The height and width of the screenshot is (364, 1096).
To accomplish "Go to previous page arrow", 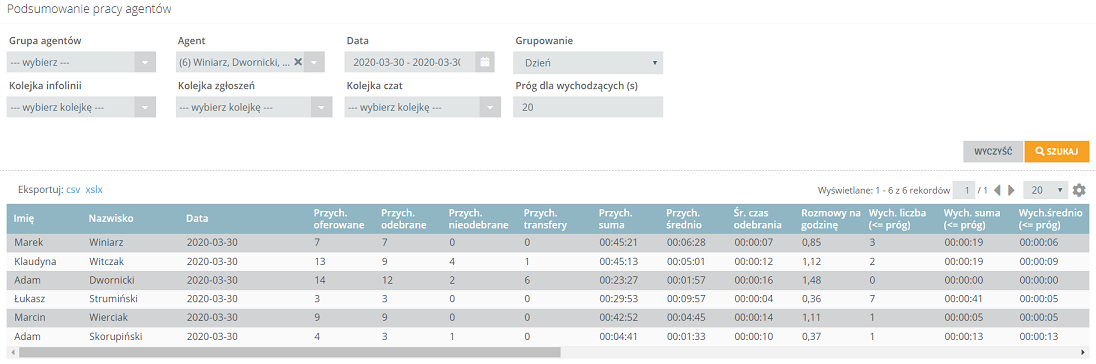I will tap(997, 190).
